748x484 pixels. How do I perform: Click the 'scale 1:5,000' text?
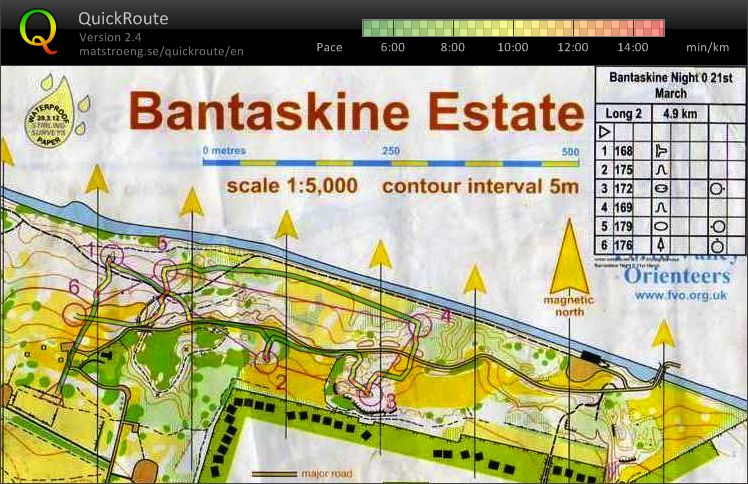coord(292,186)
